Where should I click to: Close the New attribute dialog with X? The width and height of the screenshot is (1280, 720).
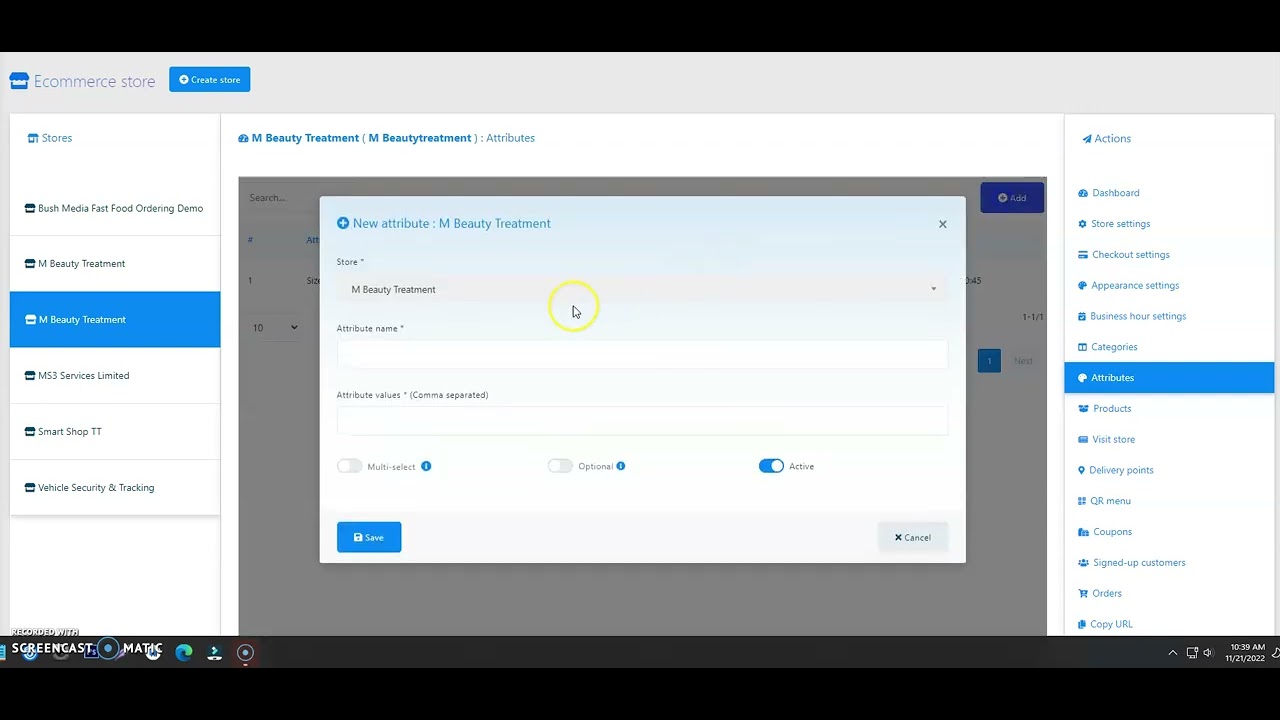(x=942, y=224)
